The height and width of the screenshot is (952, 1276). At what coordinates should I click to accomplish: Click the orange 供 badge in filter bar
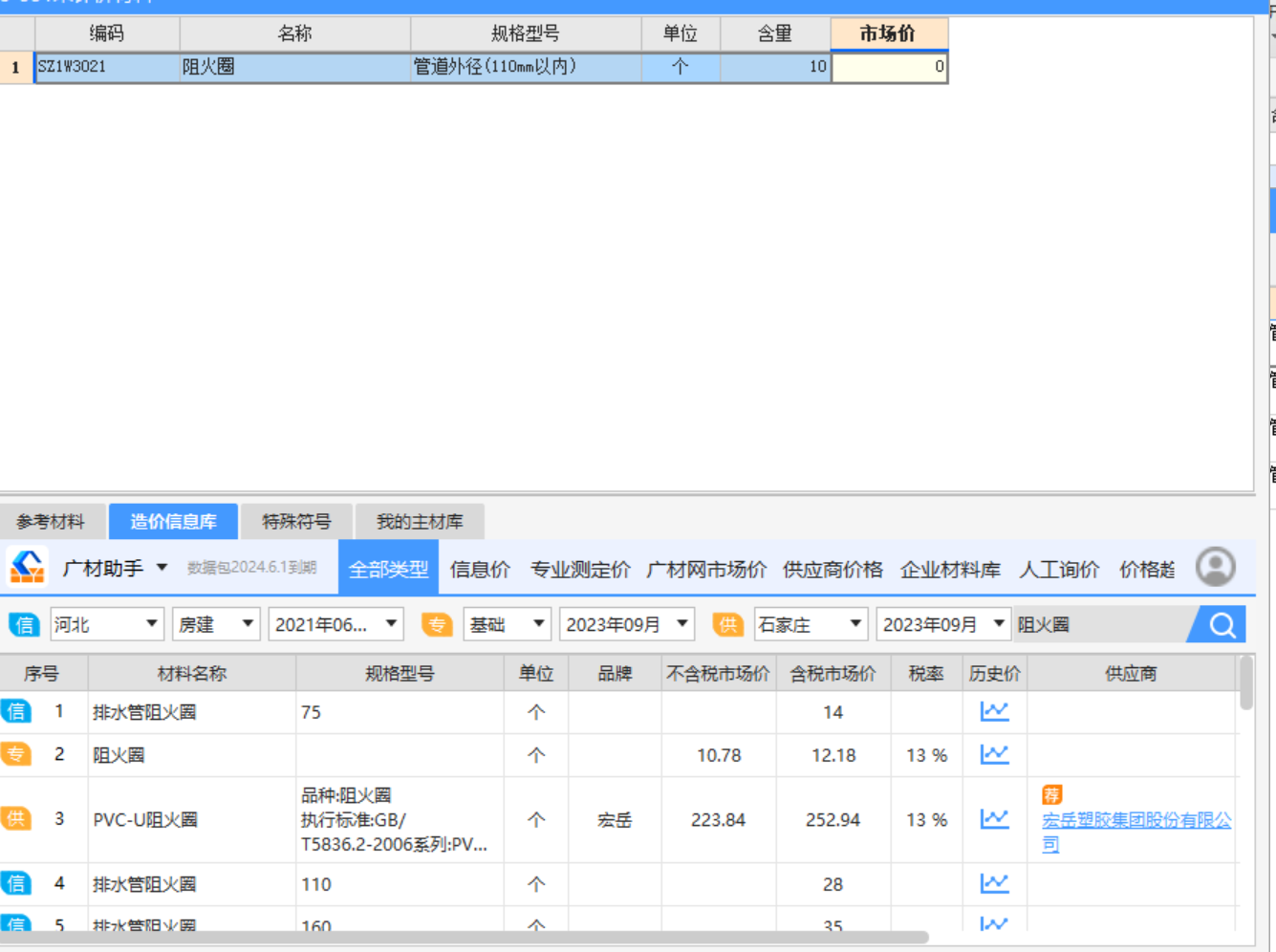point(727,625)
